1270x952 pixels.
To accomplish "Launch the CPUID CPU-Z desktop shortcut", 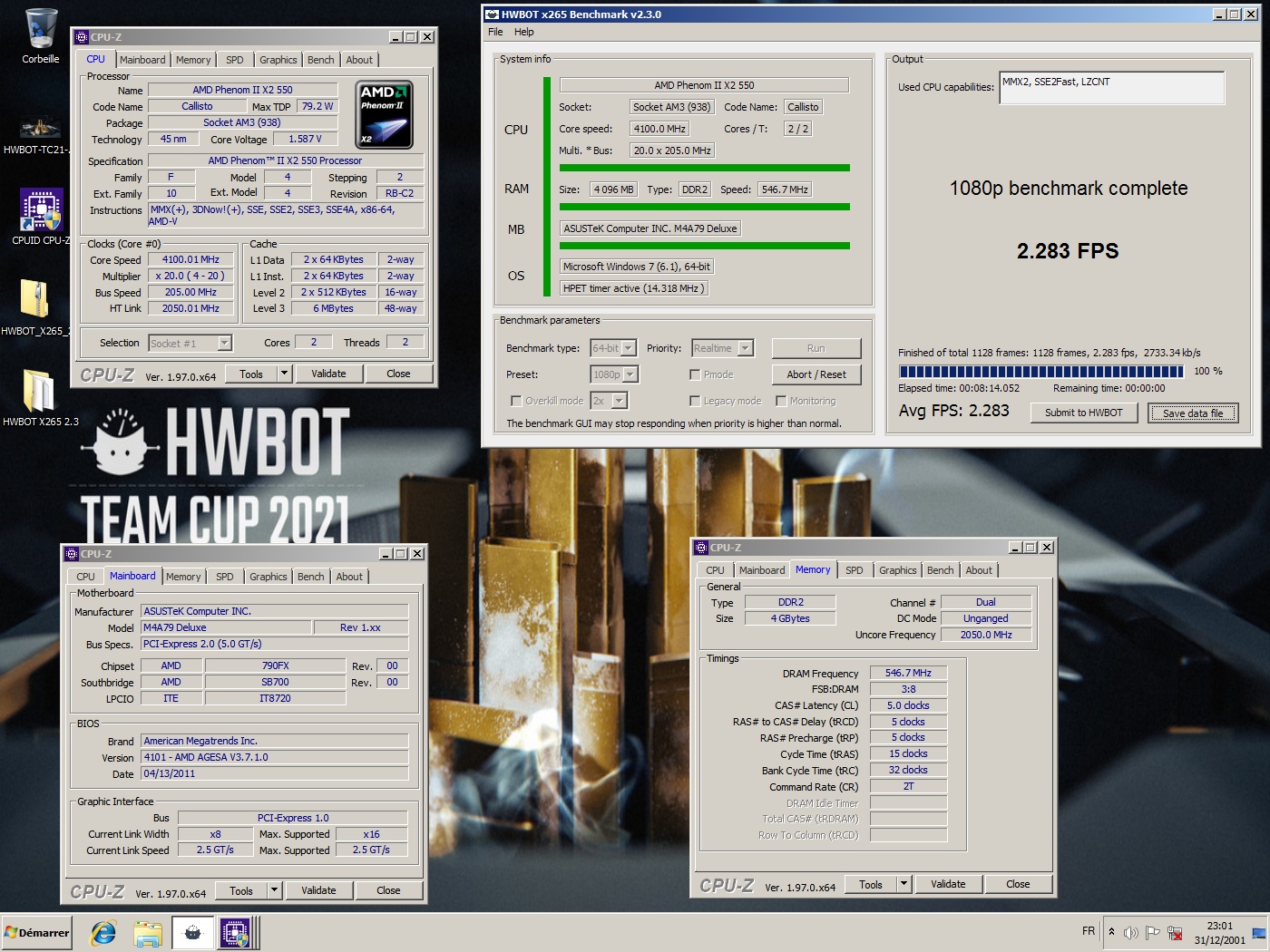I will pyautogui.click(x=41, y=209).
